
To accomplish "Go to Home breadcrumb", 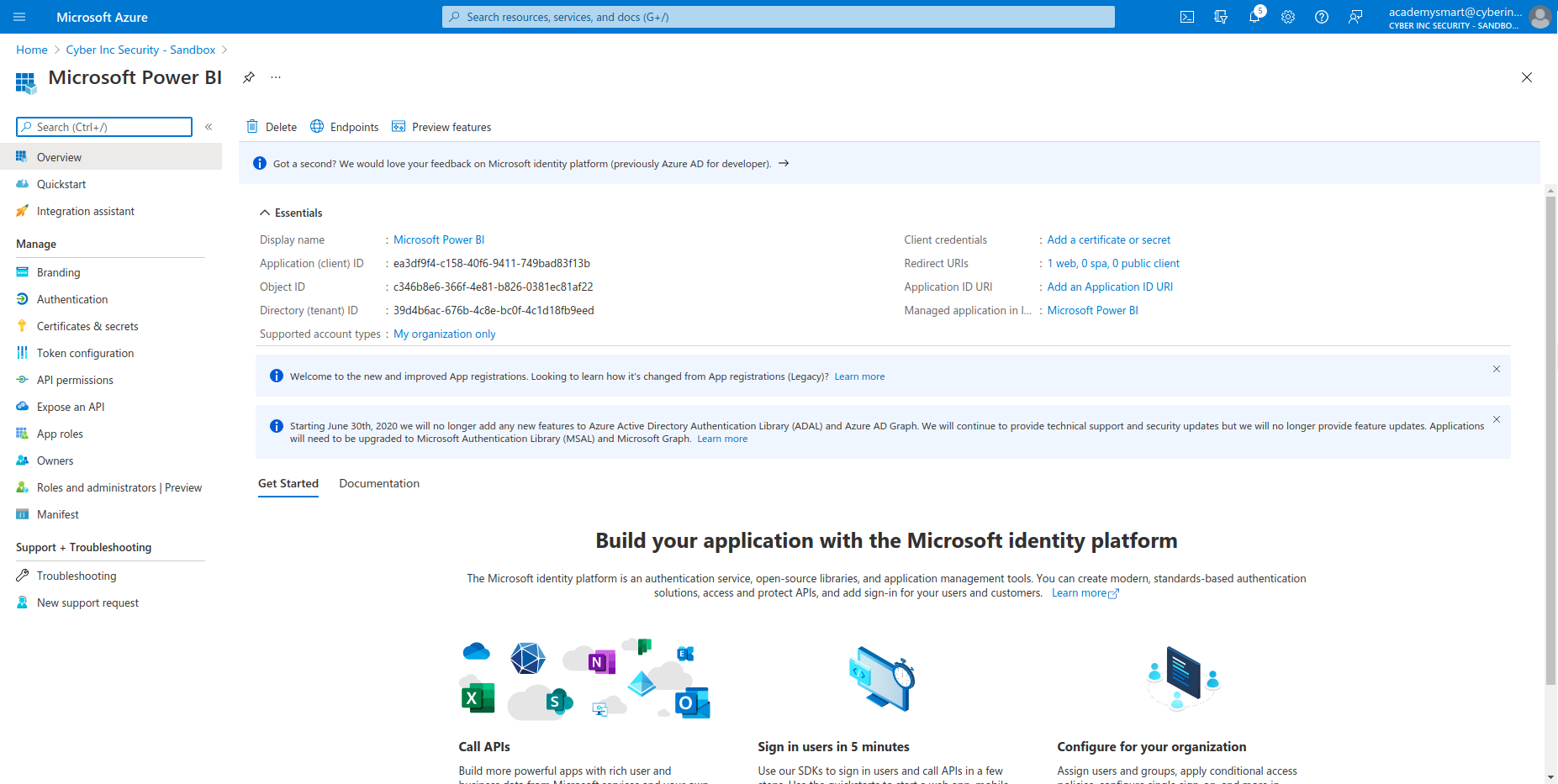I will coord(32,50).
